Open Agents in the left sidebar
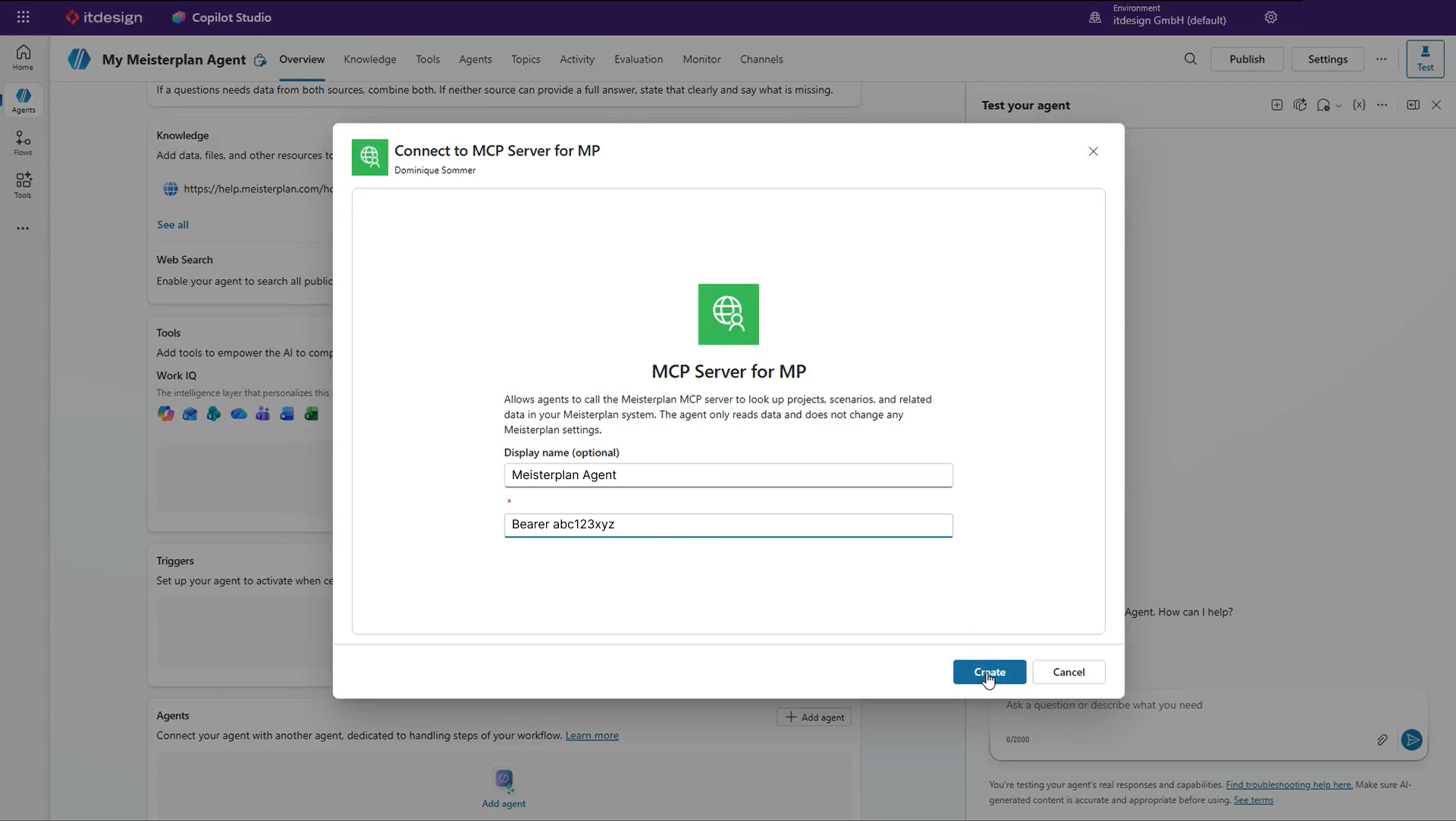1456x821 pixels. [x=24, y=100]
